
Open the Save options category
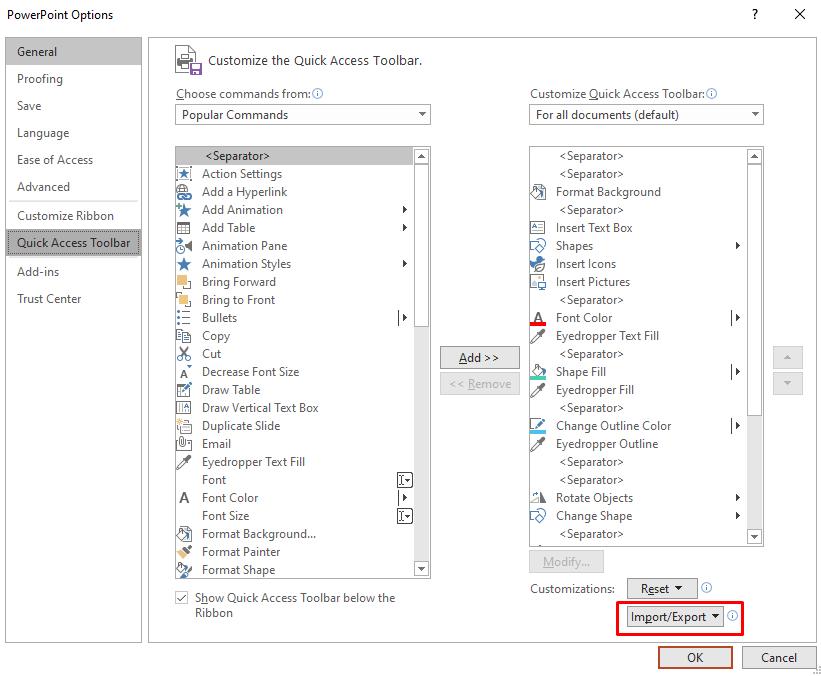[73, 106]
